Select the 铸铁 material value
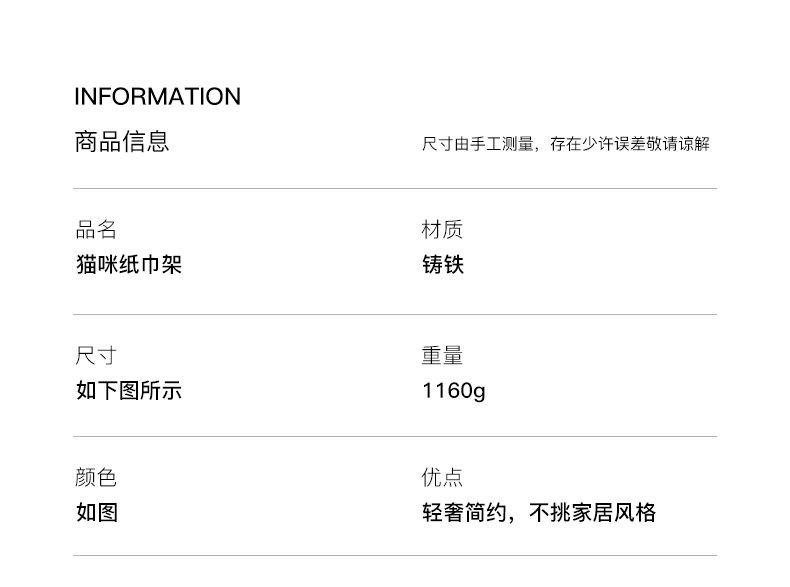Image resolution: width=790 pixels, height=587 pixels. [x=443, y=265]
